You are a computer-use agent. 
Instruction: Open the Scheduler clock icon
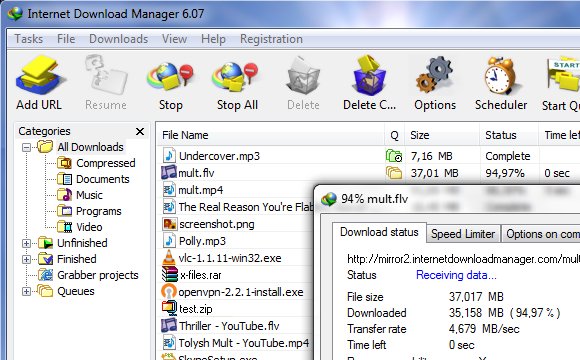500,75
